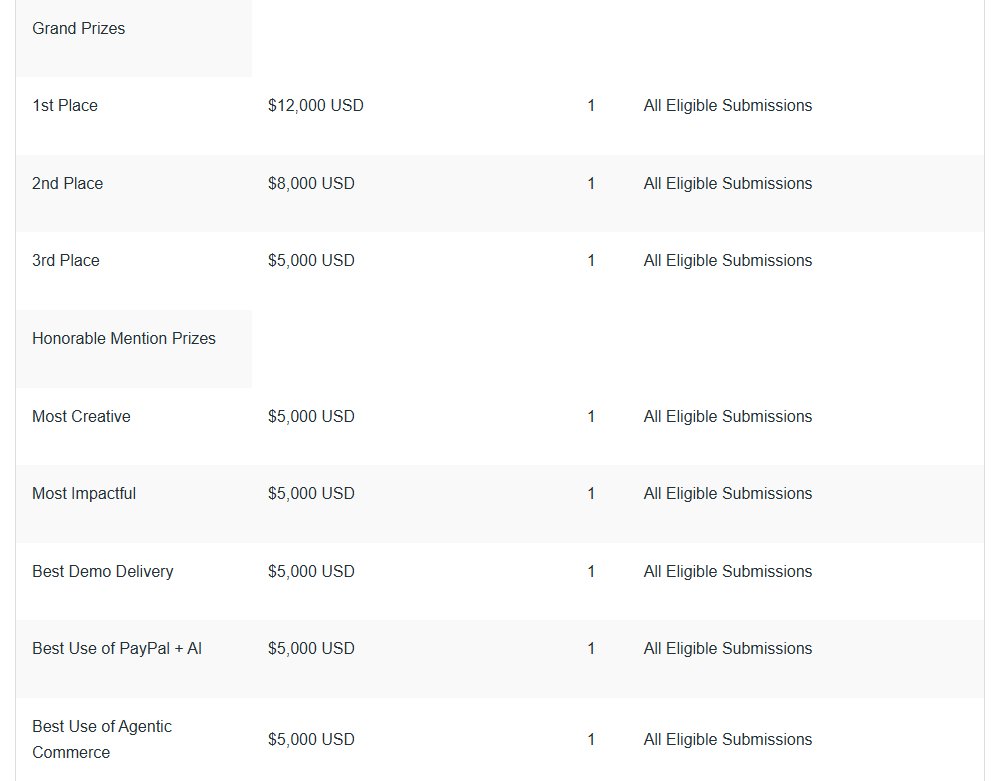Click All Eligible Submissions for 2nd Place

(728, 184)
